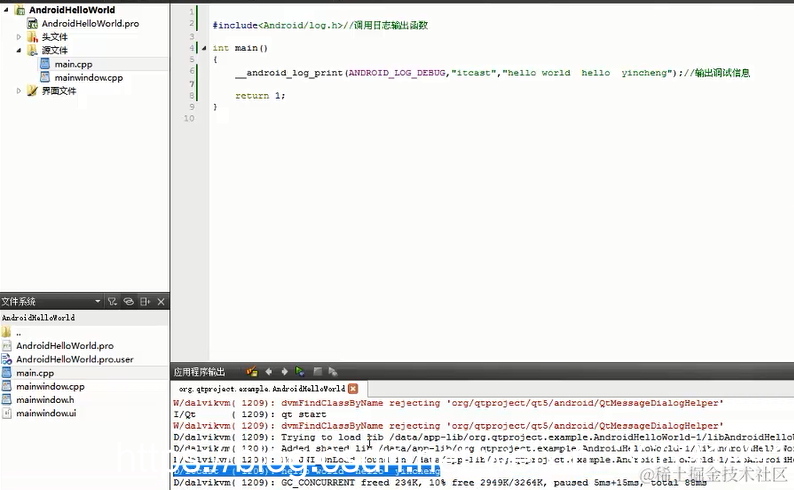Viewport: 794px width, 490px height.
Task: Click the 'Trying to load lib' log line
Action: pos(483,437)
